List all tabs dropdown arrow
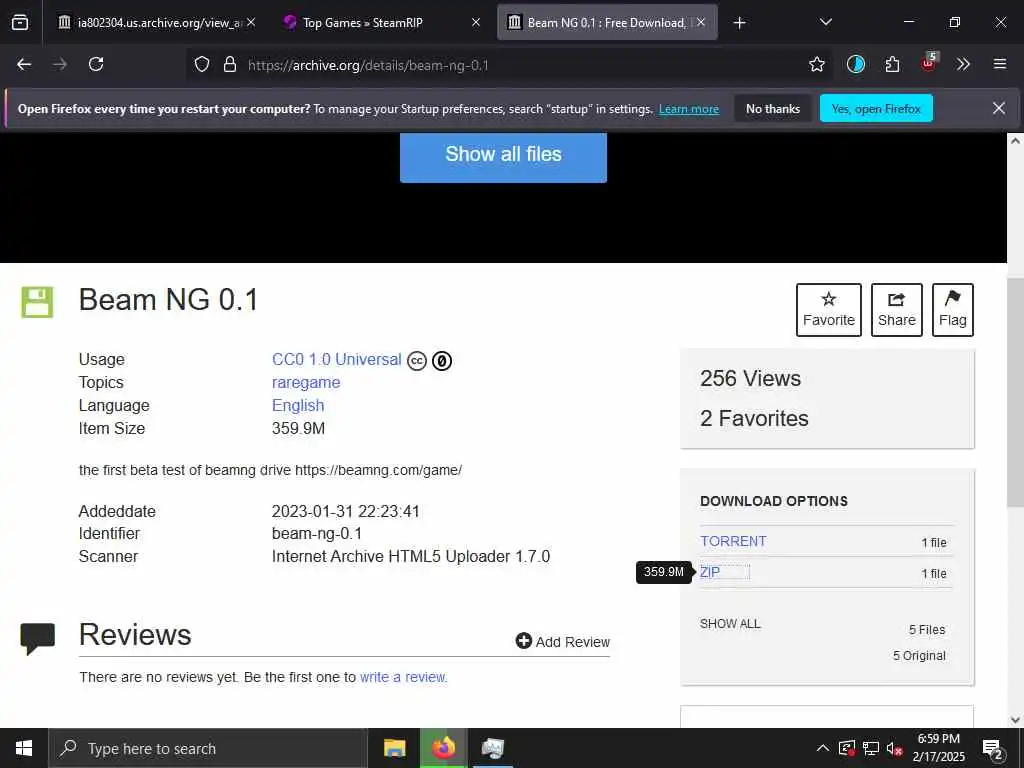1024x768 pixels. tap(825, 22)
